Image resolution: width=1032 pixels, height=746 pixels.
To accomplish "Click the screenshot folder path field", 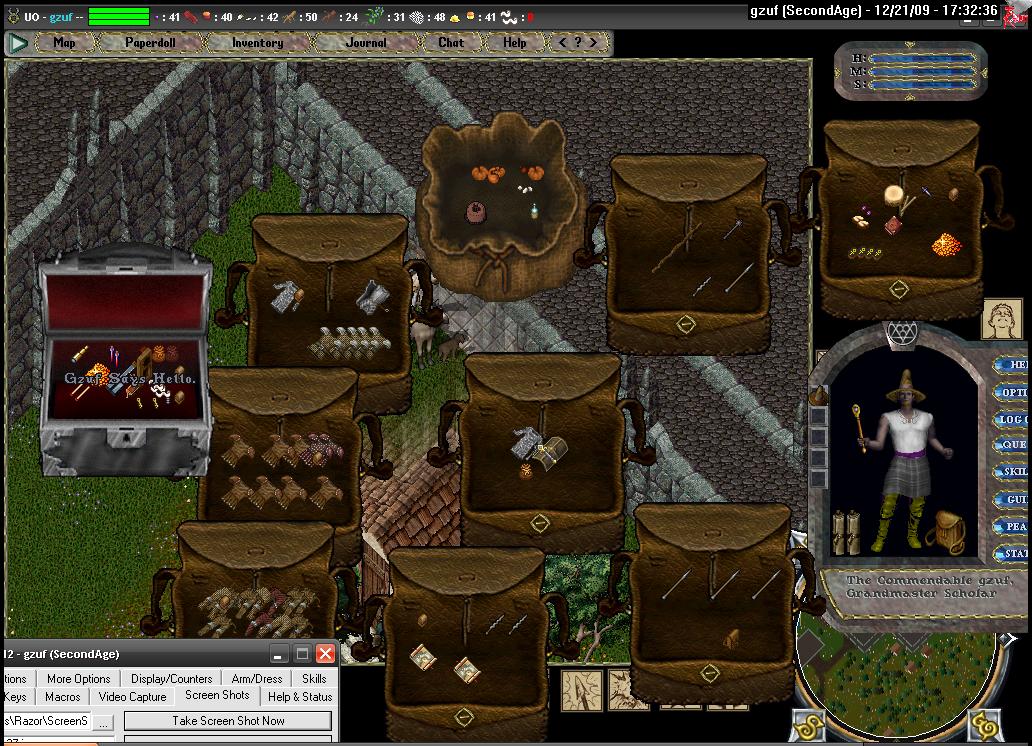I will tap(45, 721).
